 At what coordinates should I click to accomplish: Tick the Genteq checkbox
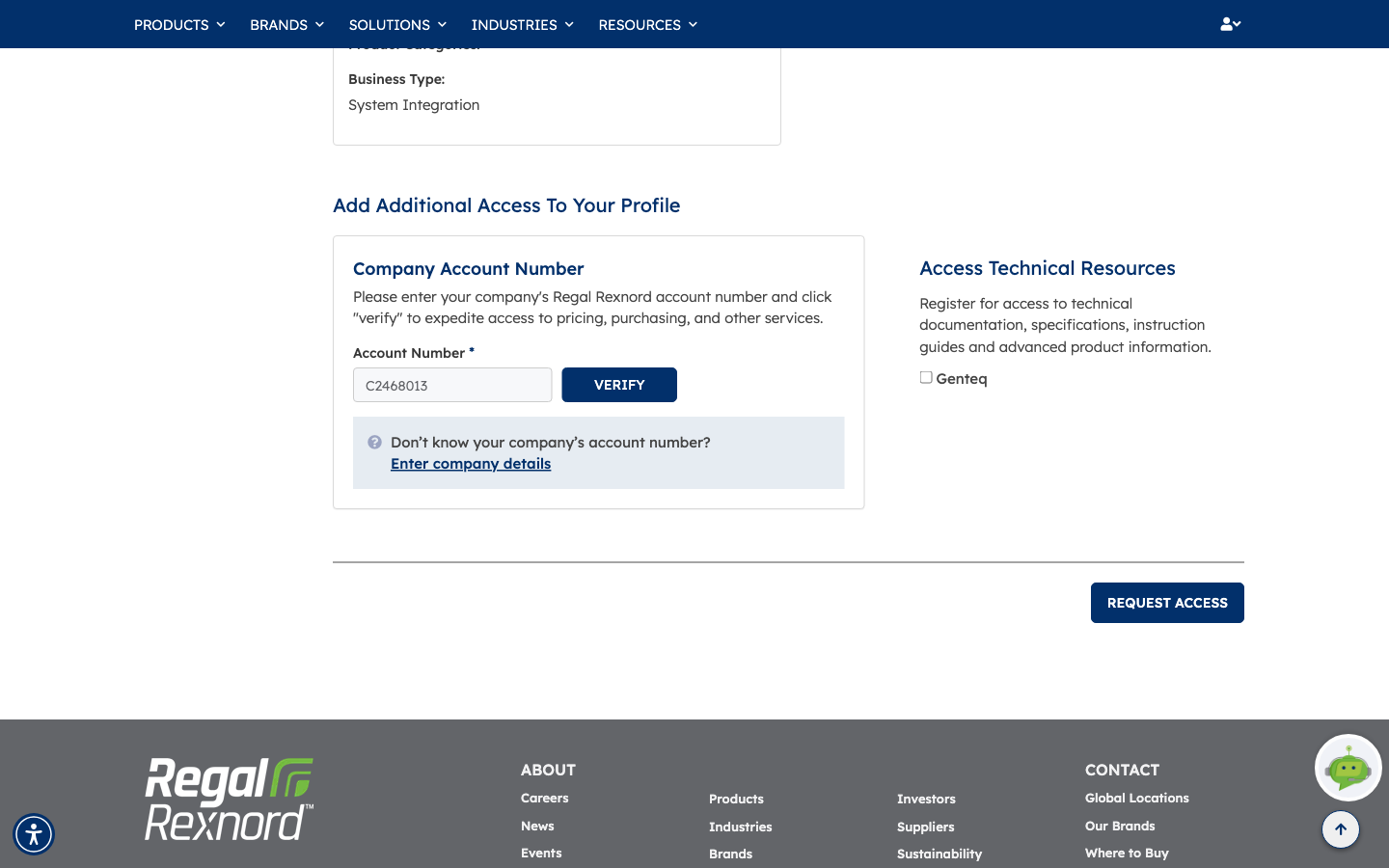926,378
